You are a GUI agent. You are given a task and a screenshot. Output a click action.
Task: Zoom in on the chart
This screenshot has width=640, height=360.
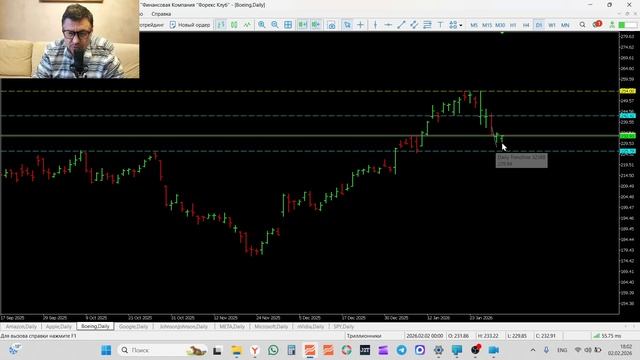pos(262,25)
